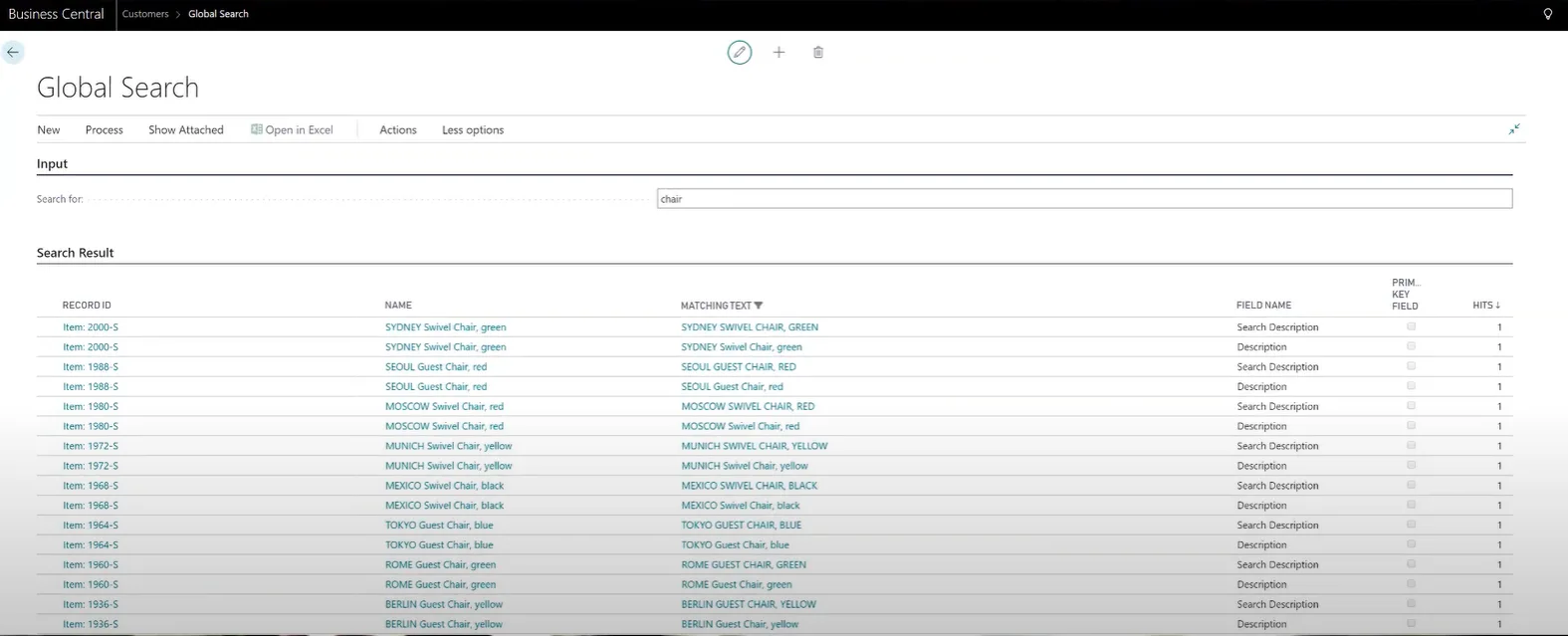Open record link Item: 1972-S

pos(91,446)
